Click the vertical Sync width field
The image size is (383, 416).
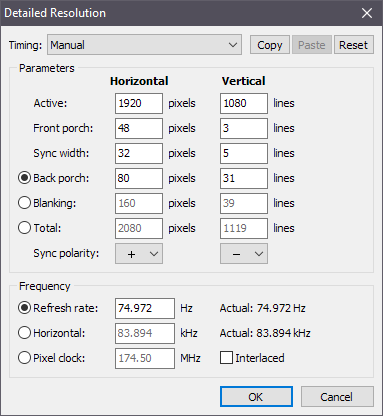coord(244,153)
